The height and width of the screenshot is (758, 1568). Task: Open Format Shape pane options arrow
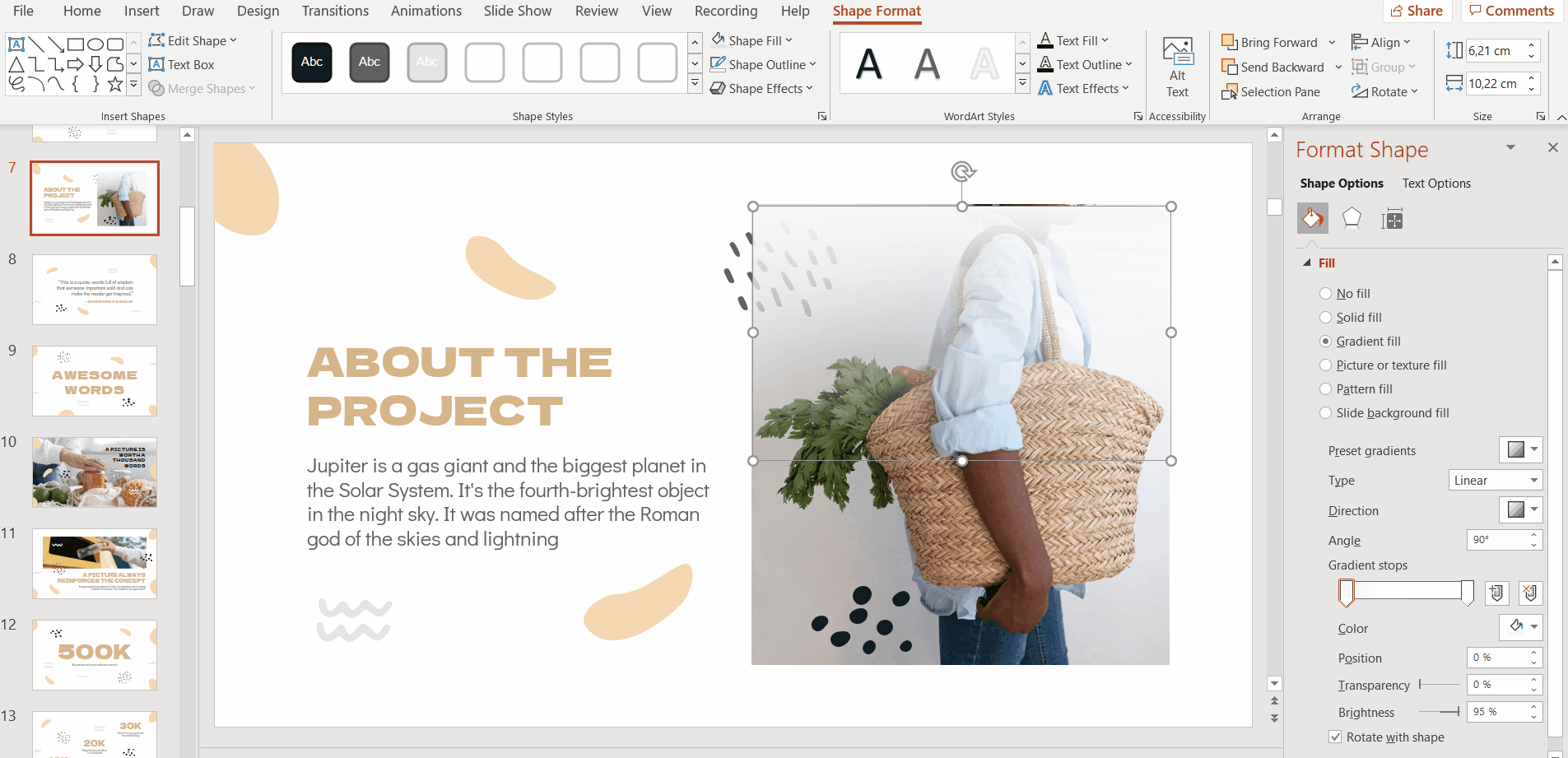(x=1510, y=147)
